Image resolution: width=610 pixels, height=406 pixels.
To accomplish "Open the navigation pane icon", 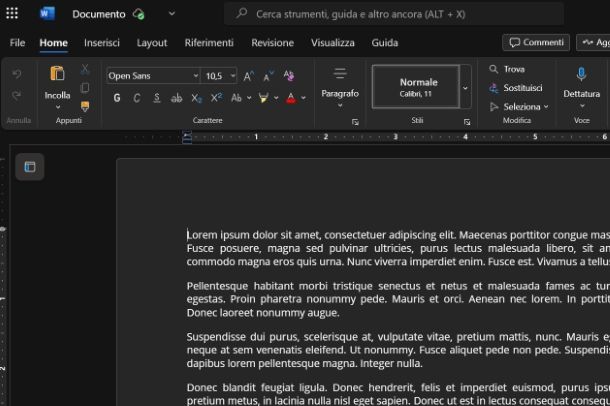I will [x=30, y=167].
